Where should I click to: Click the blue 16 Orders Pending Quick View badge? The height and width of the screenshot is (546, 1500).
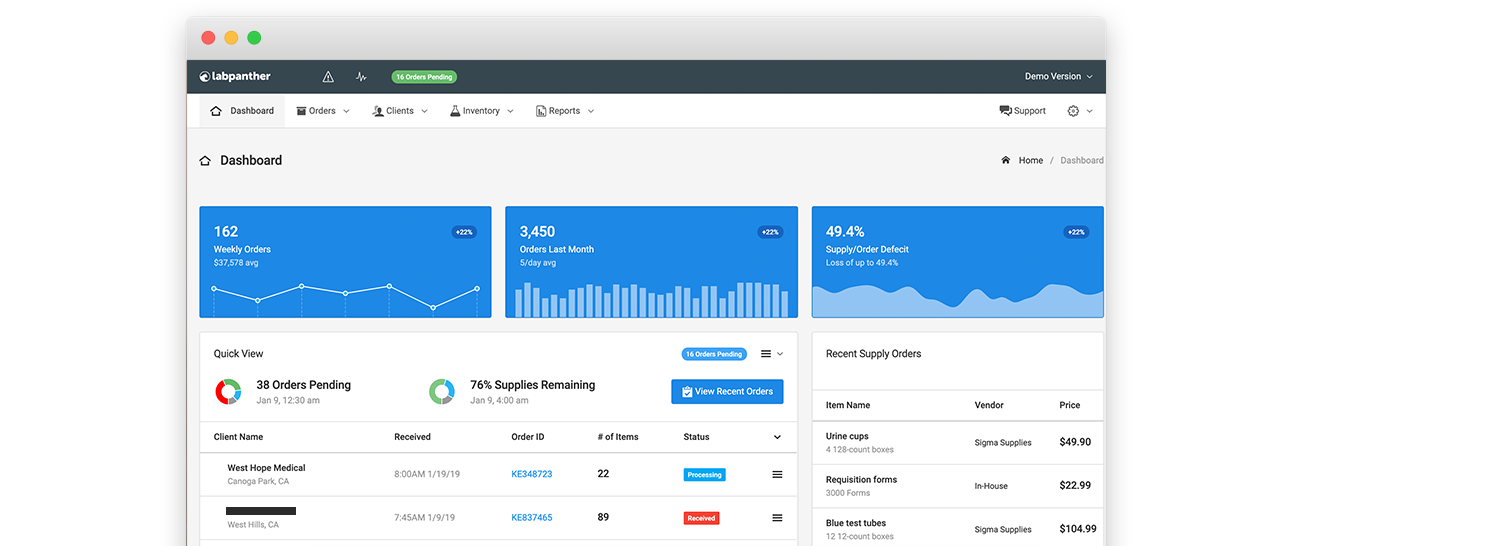tap(715, 354)
